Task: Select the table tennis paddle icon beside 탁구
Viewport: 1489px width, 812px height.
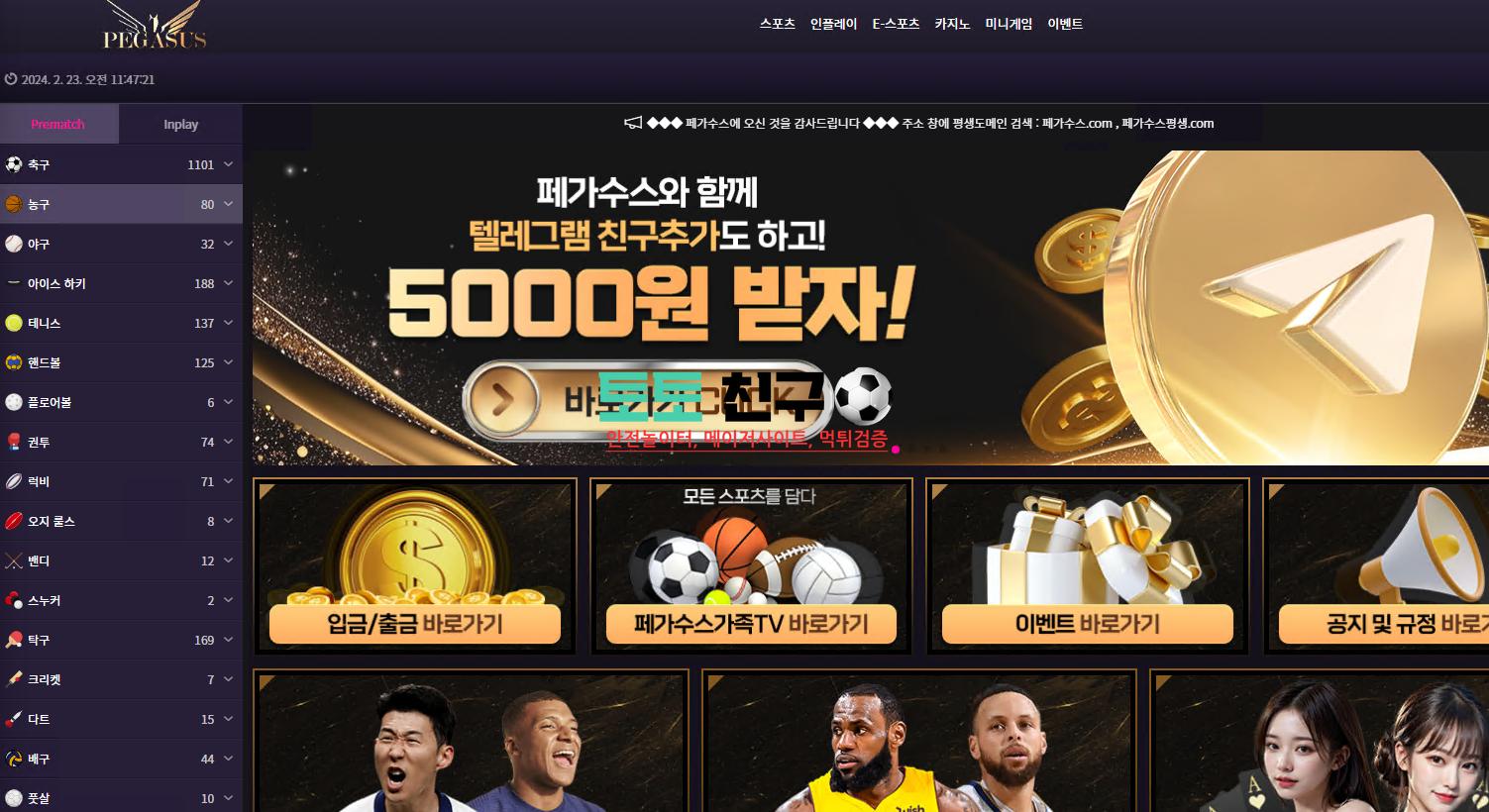Action: point(14,640)
